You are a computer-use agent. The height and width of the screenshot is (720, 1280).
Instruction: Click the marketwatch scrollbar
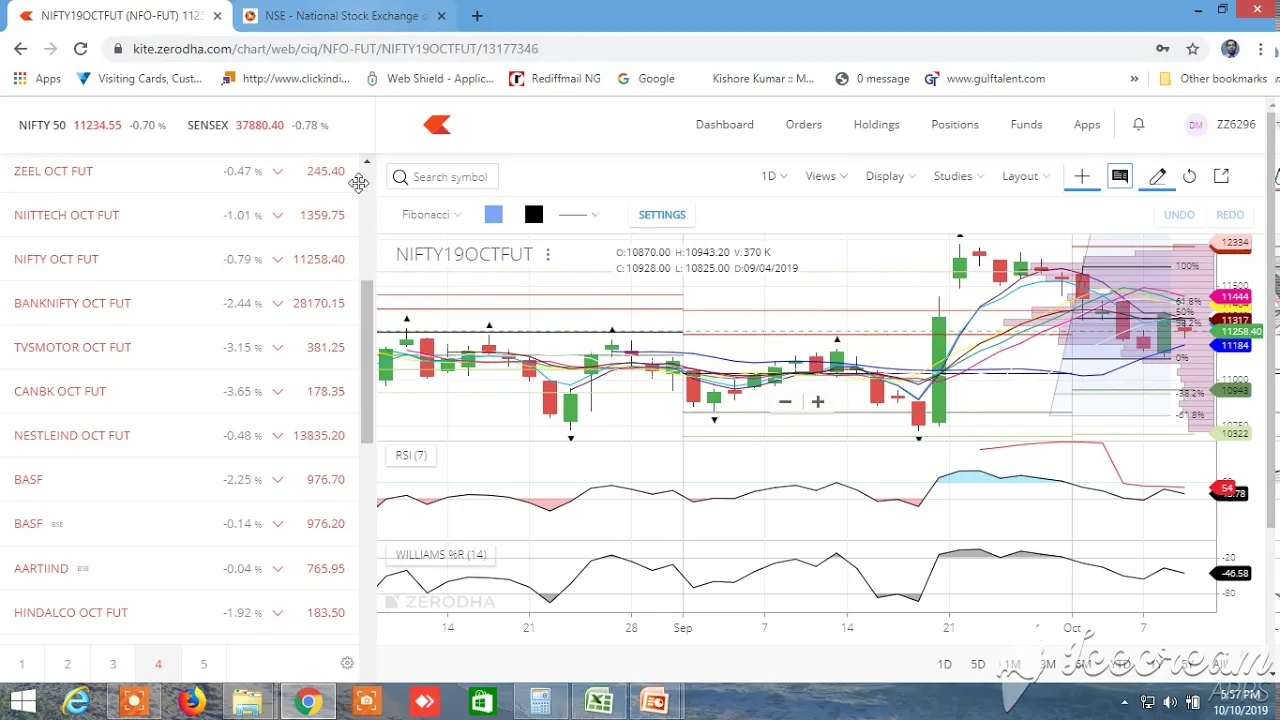[367, 360]
